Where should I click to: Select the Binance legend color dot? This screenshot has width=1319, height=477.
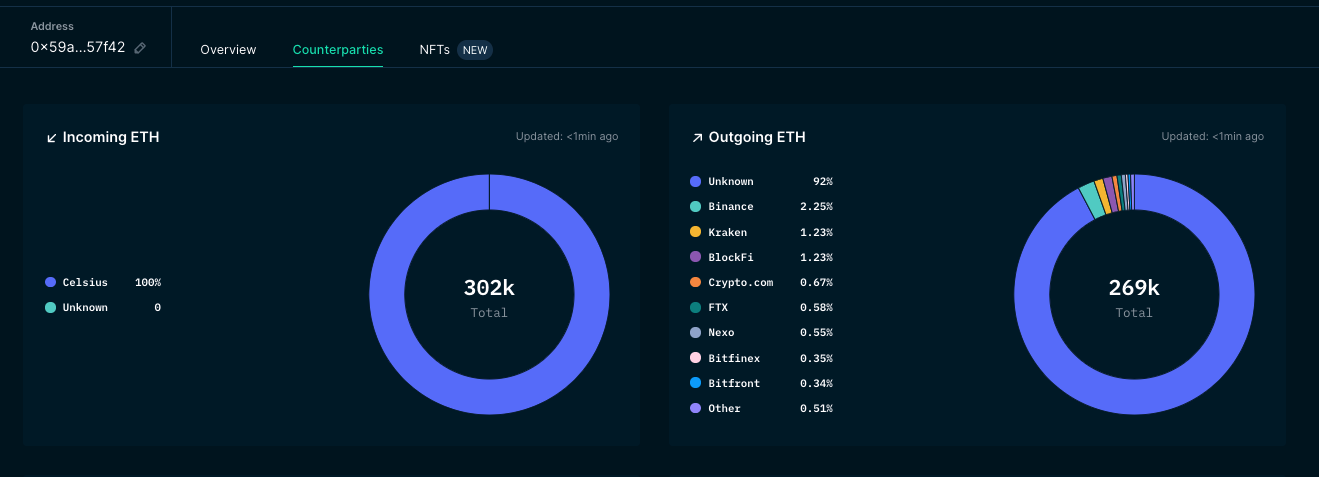point(696,207)
